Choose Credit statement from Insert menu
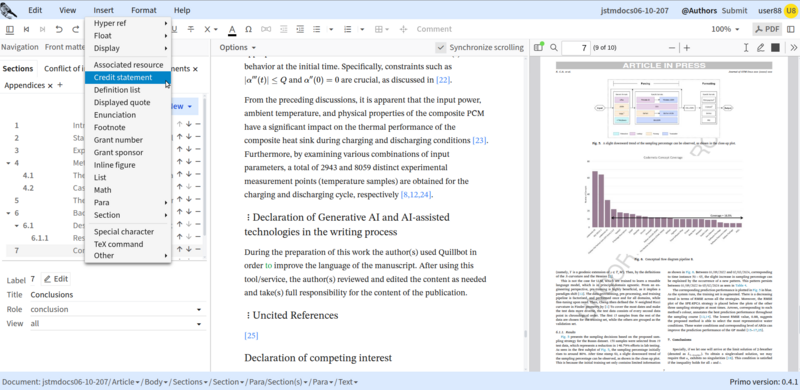800x390 pixels. (x=128, y=78)
